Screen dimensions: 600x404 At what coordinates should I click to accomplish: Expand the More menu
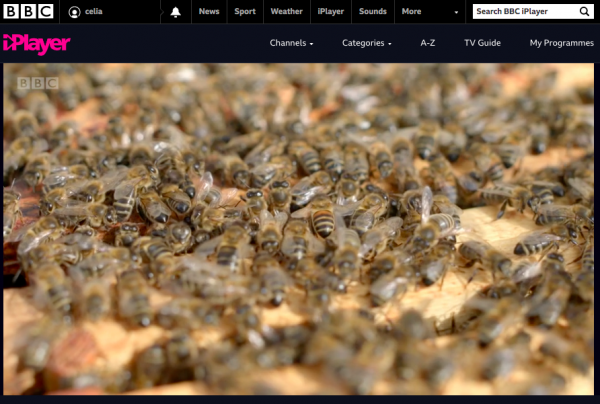coord(430,11)
